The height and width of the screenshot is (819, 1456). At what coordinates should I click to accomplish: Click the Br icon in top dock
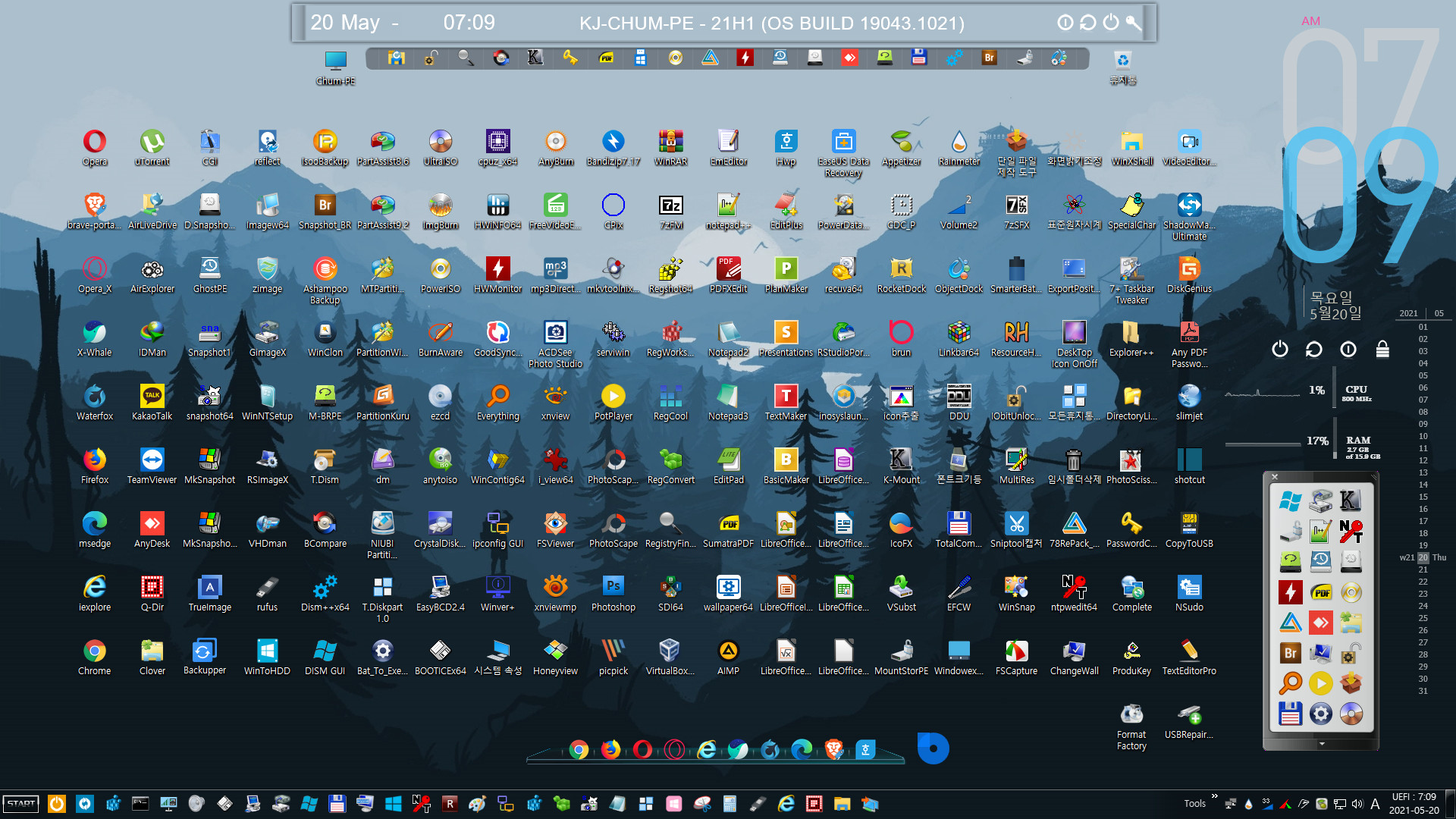click(989, 58)
